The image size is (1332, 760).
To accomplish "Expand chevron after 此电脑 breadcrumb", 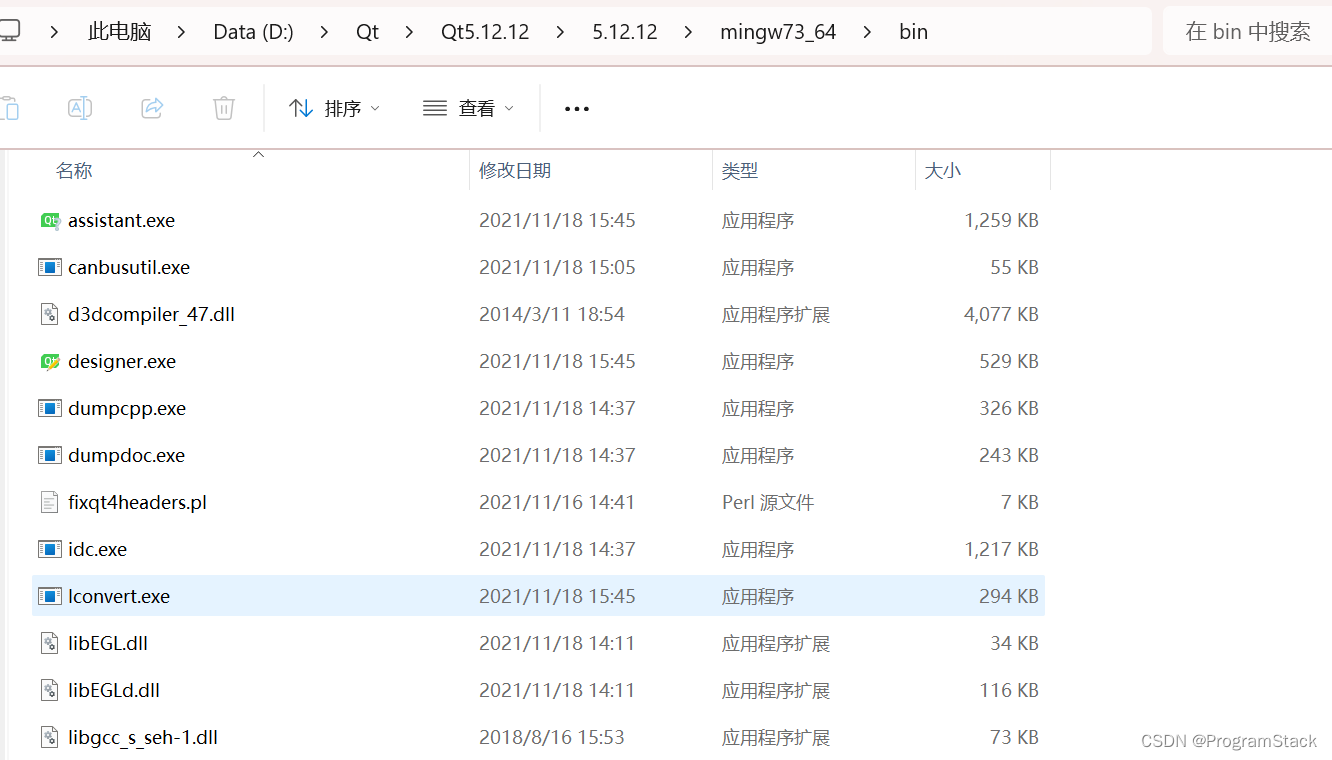I will tap(181, 32).
